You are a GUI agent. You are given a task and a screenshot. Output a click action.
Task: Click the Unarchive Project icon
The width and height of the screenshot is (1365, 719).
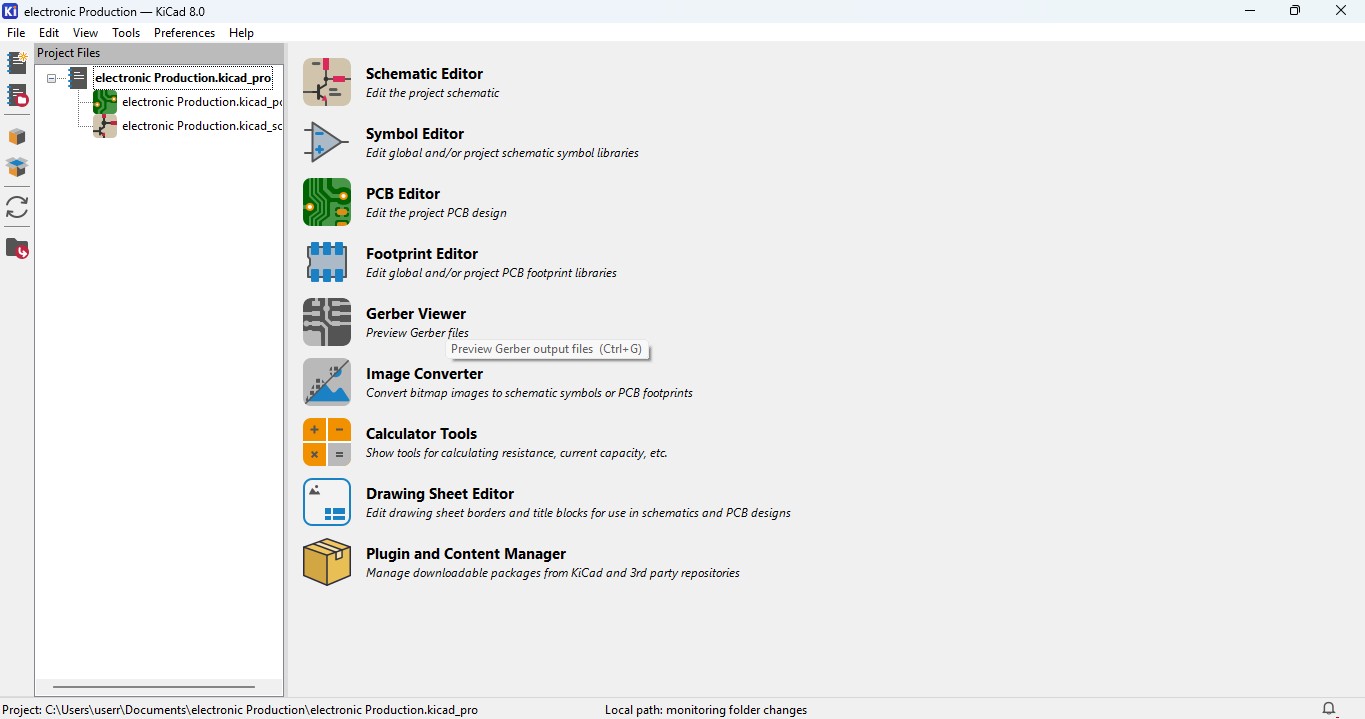[x=17, y=167]
